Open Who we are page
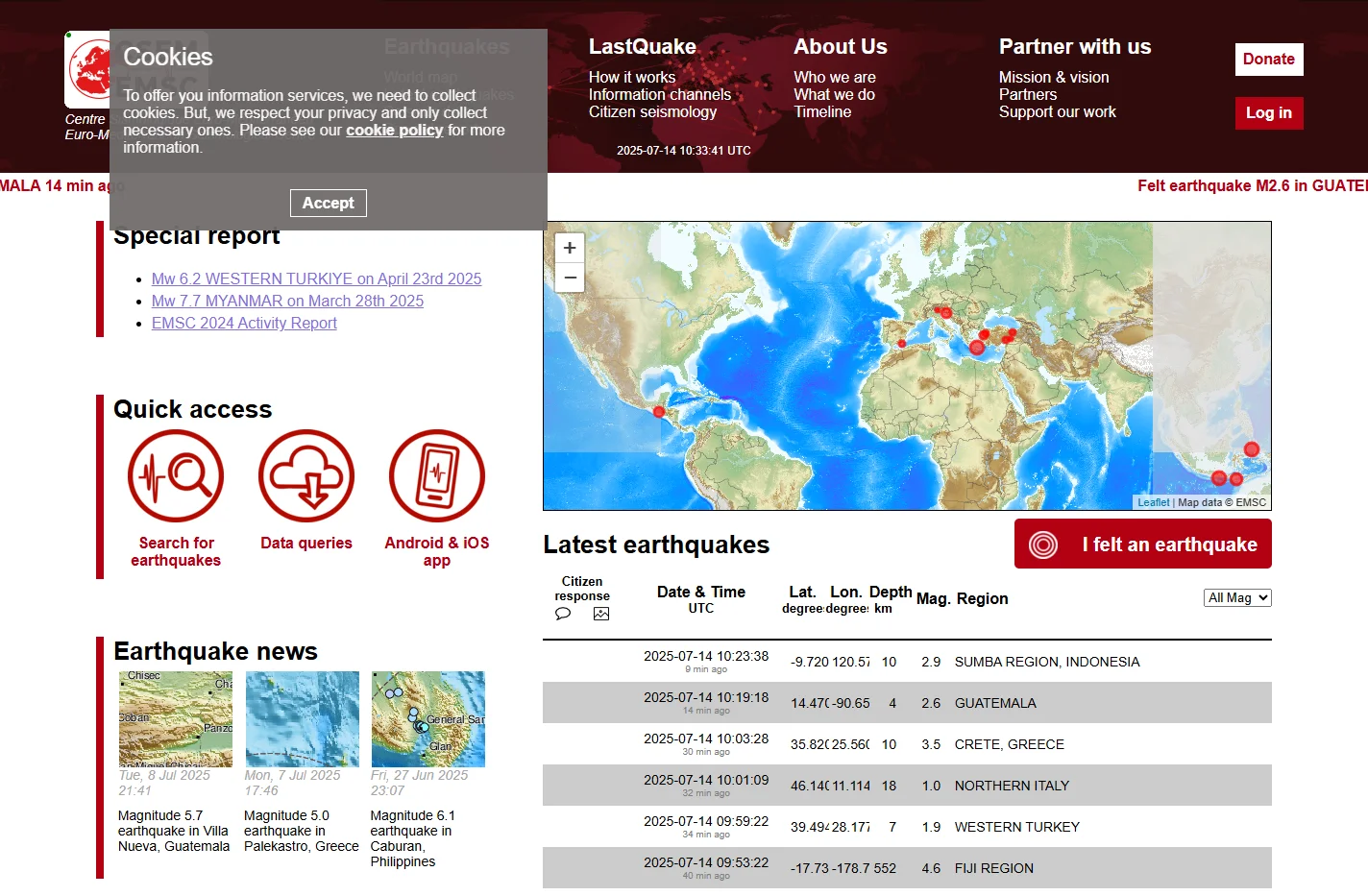This screenshot has width=1368, height=896. click(835, 77)
